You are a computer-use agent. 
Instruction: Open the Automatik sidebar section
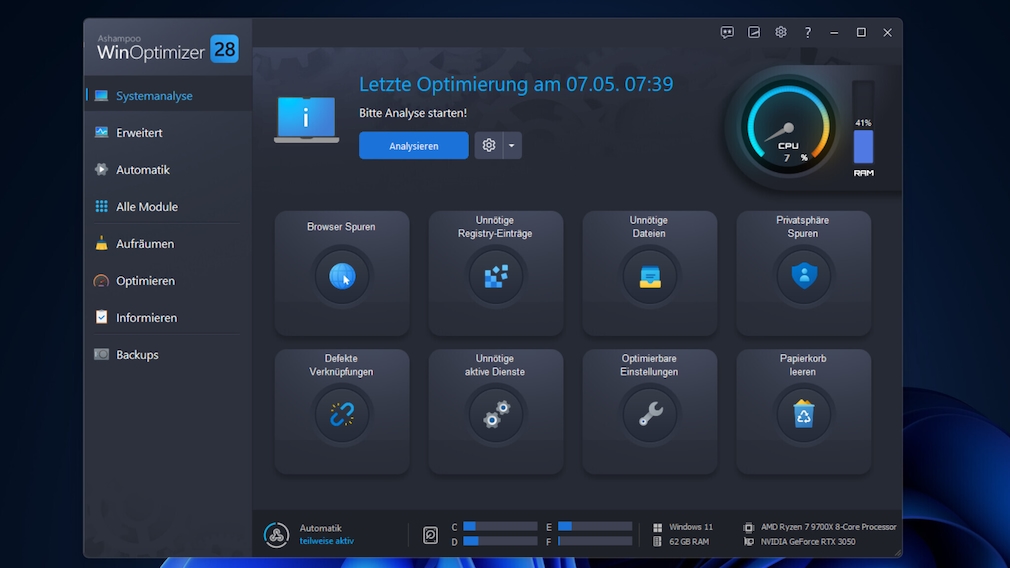tap(167, 169)
